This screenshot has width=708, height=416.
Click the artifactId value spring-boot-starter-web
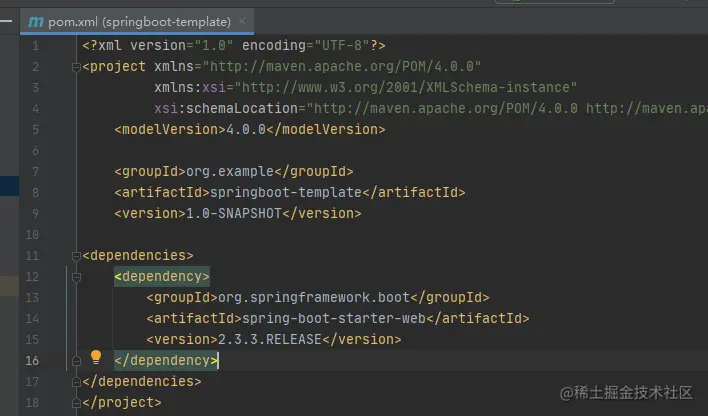(334, 318)
